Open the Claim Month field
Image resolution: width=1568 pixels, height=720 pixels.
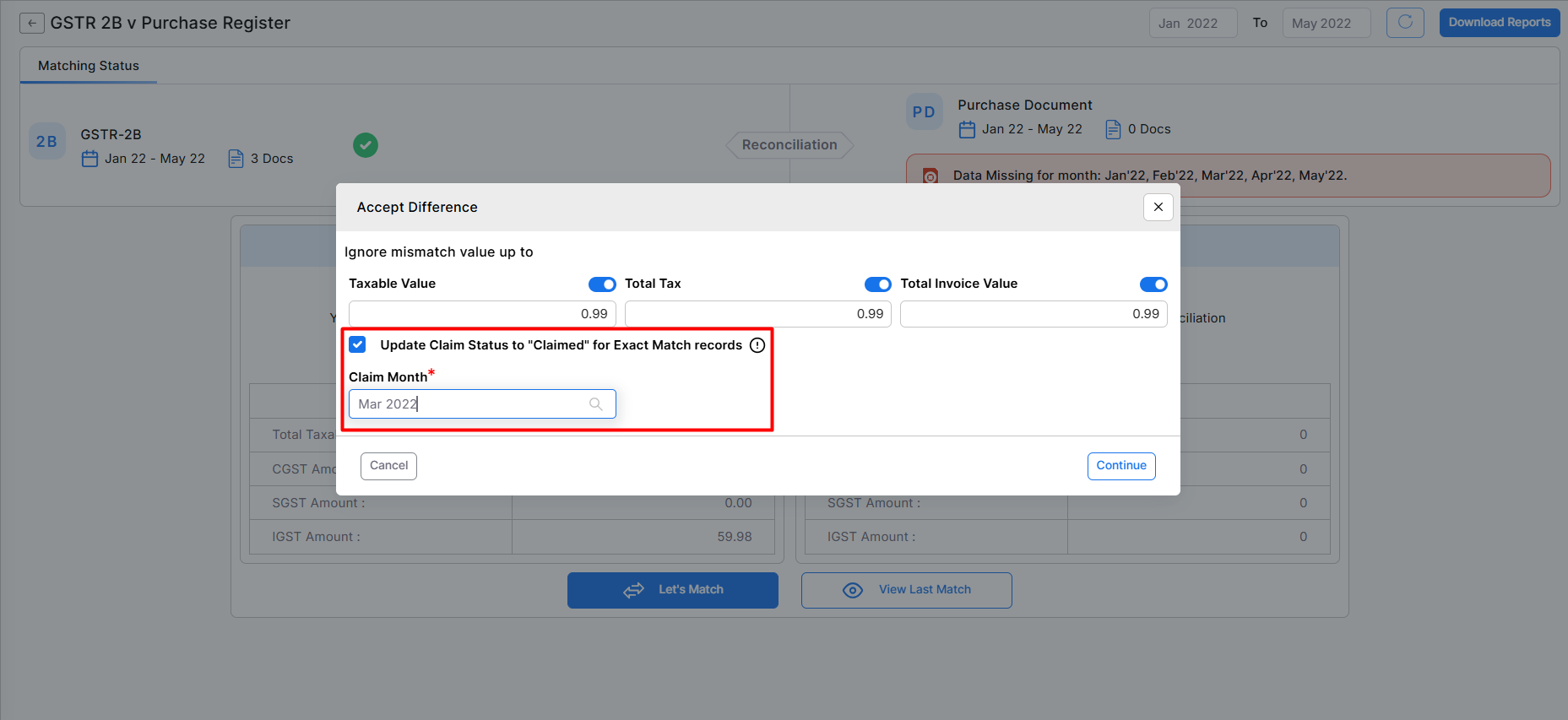pos(482,404)
